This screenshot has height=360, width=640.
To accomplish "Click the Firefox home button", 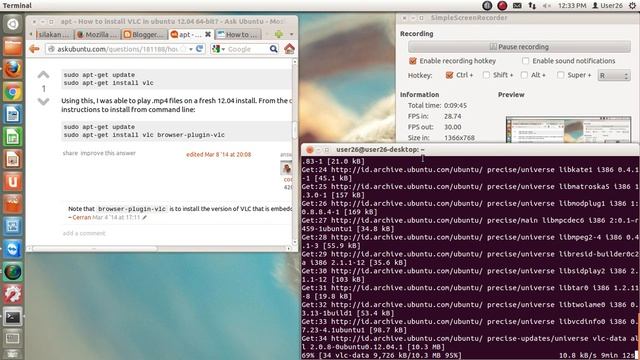I will tap(289, 49).
